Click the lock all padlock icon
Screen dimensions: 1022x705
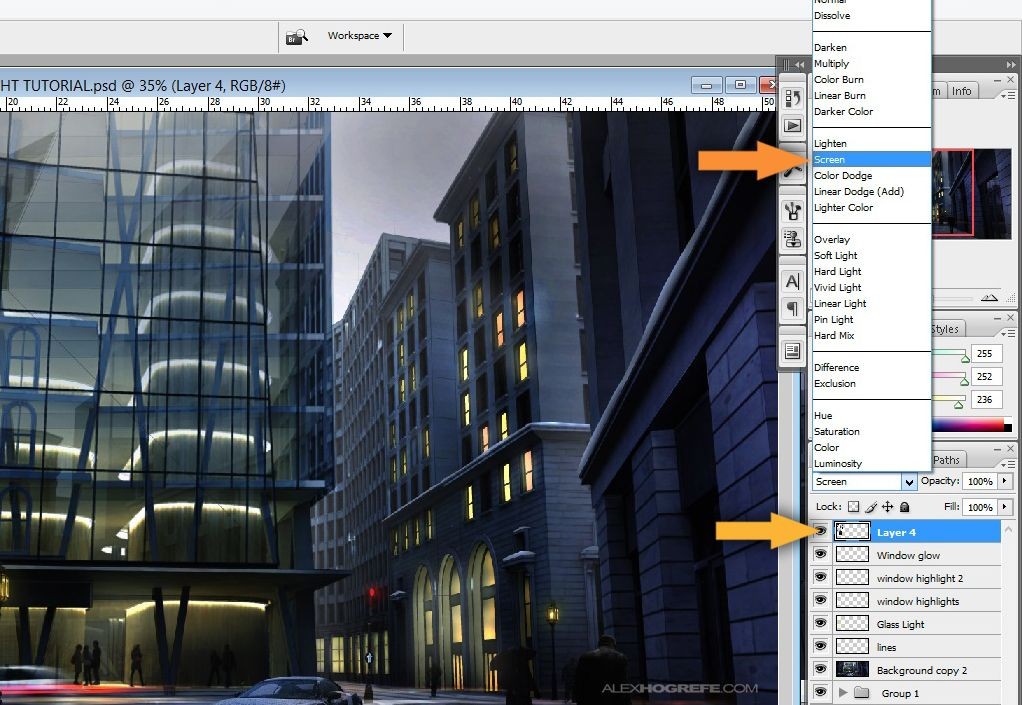[905, 508]
